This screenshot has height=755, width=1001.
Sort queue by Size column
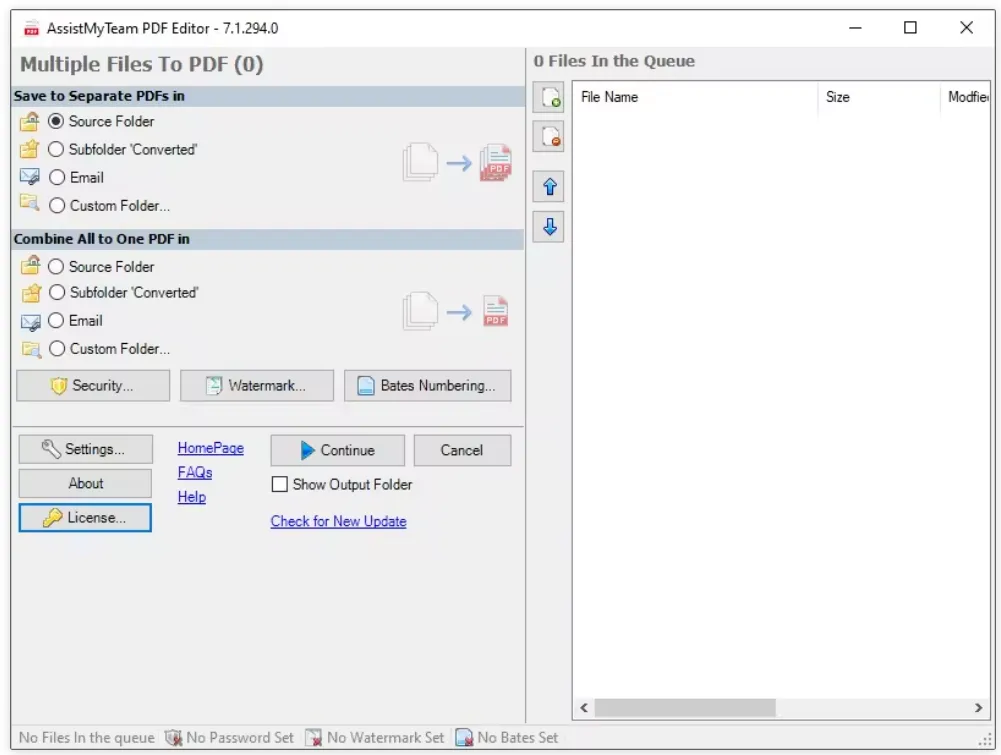tap(878, 97)
